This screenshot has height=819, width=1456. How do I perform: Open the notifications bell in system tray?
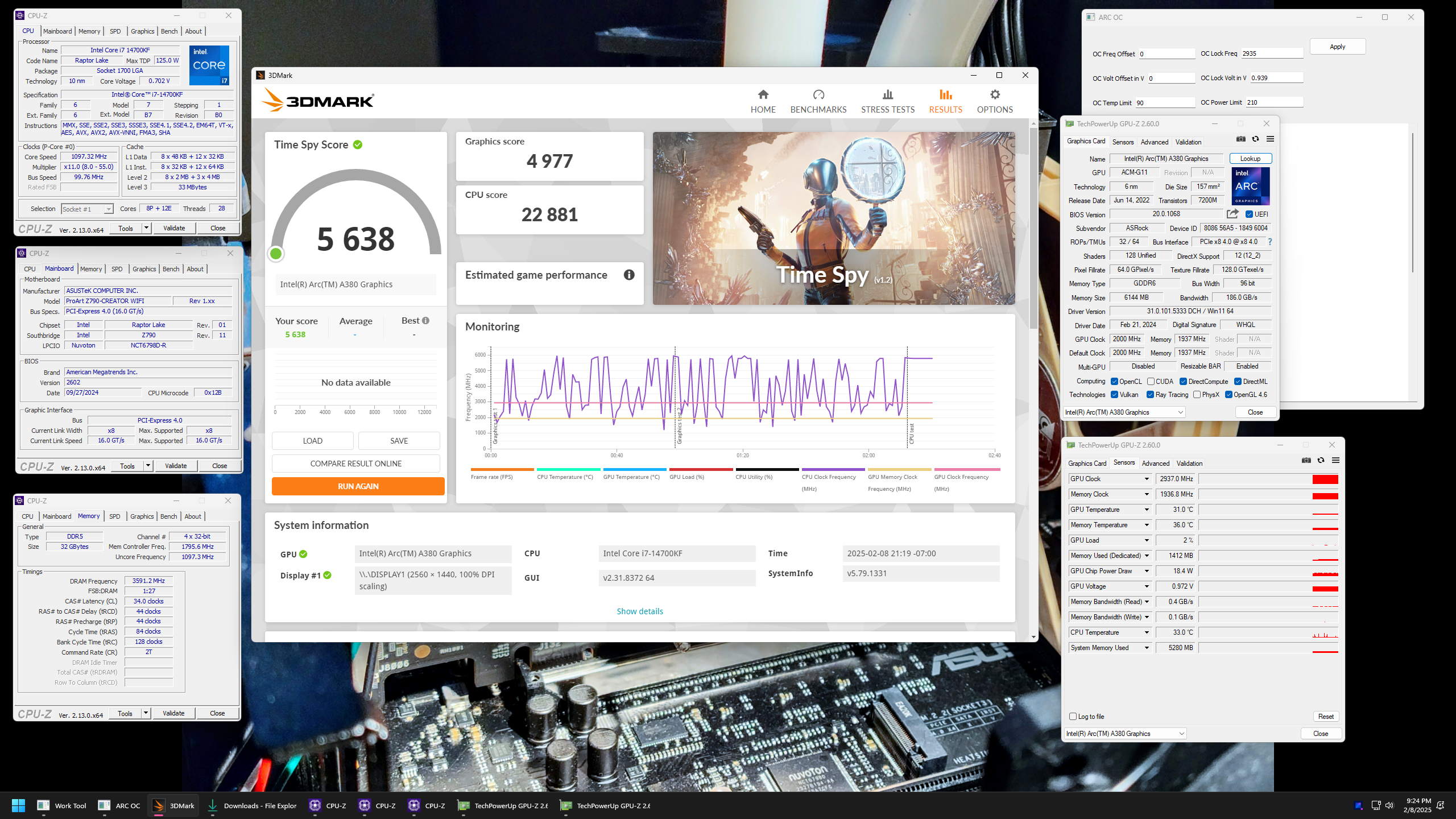1441,805
